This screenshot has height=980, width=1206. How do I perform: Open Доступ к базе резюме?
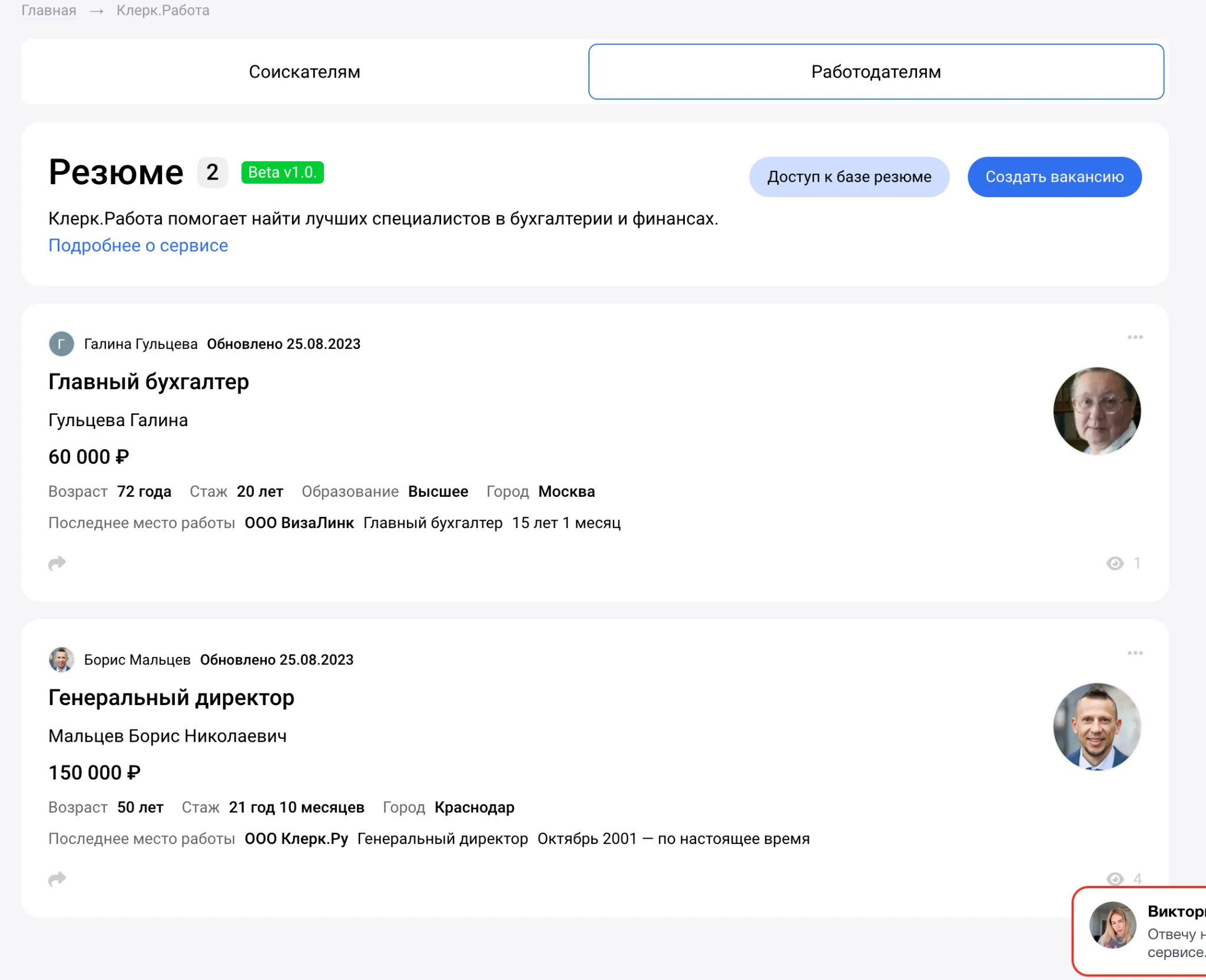tap(849, 177)
